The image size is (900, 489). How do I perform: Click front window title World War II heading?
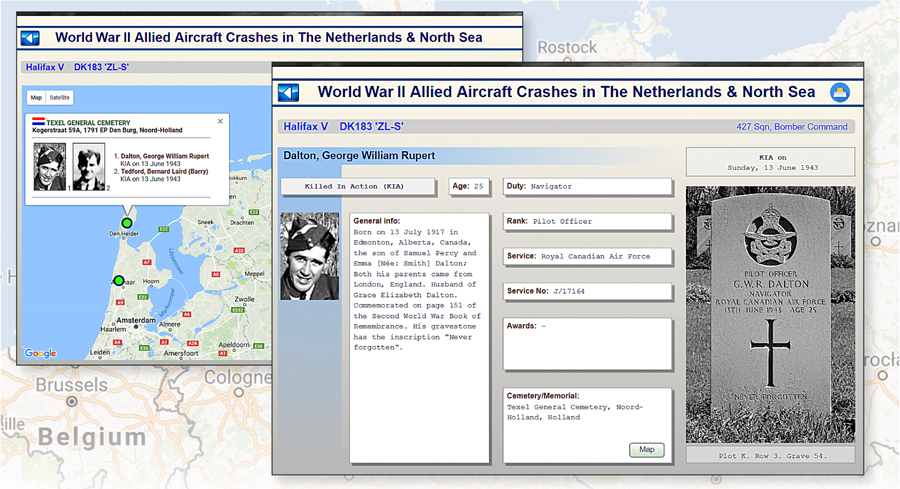click(567, 92)
